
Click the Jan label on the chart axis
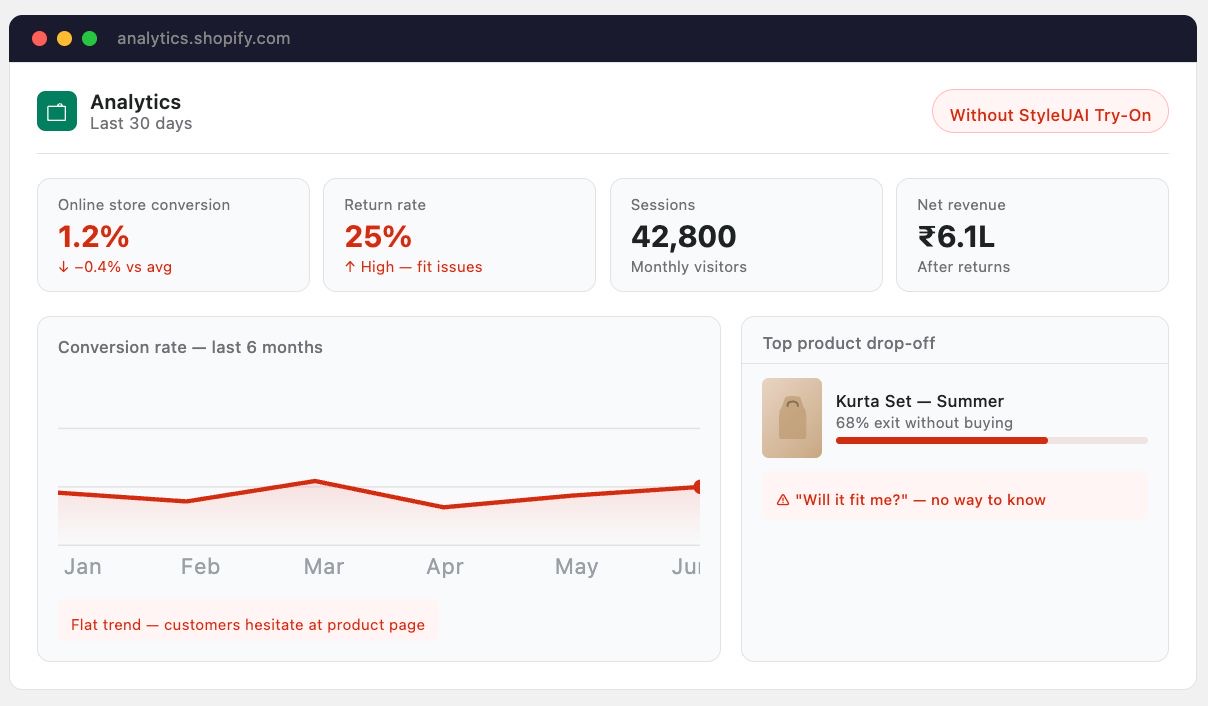pyautogui.click(x=83, y=567)
